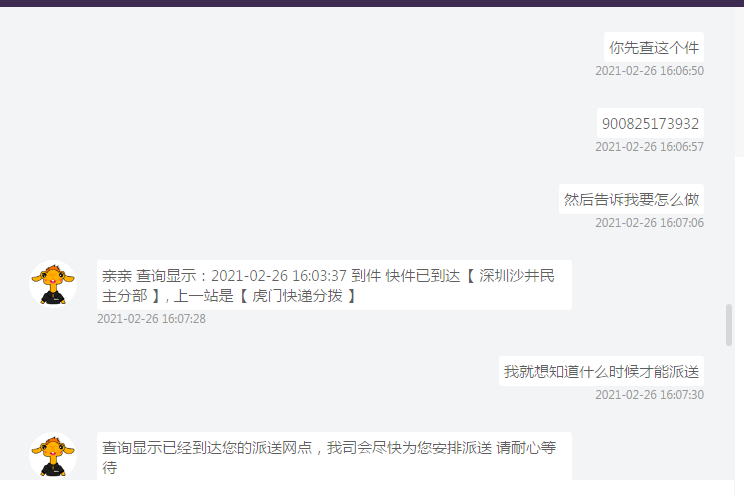This screenshot has width=744, height=497.
Task: Click the timestamp 2021-02-26 16:06:50
Action: (650, 71)
